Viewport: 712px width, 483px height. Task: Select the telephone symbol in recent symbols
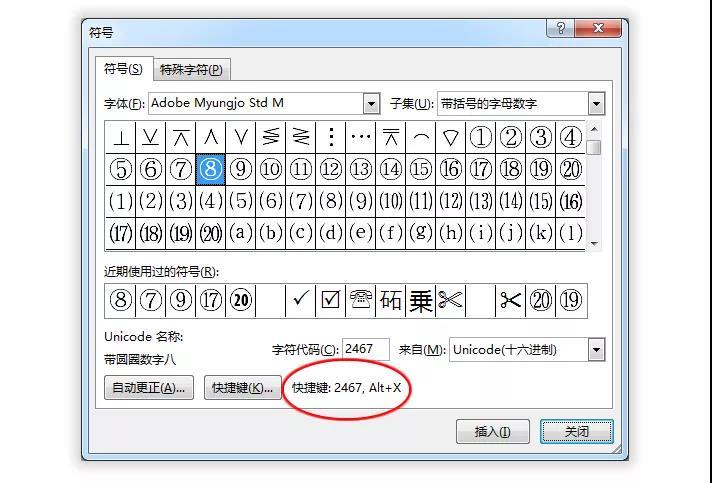(x=361, y=300)
